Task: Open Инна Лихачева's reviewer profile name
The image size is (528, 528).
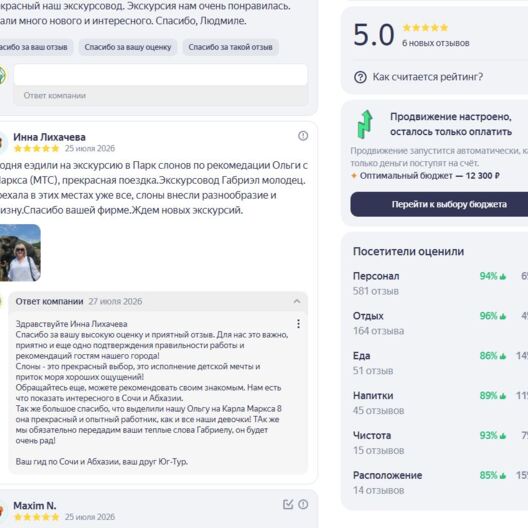Action: (x=49, y=137)
